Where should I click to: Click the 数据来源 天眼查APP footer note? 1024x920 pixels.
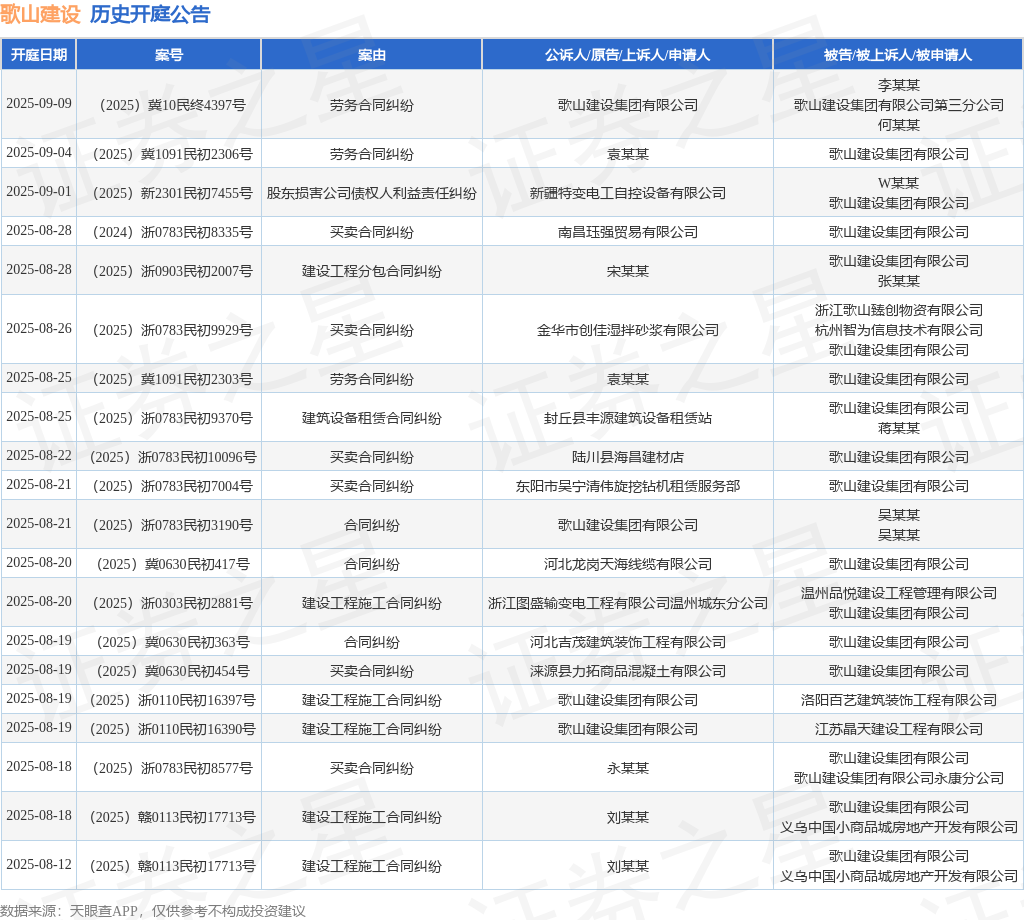(x=153, y=911)
